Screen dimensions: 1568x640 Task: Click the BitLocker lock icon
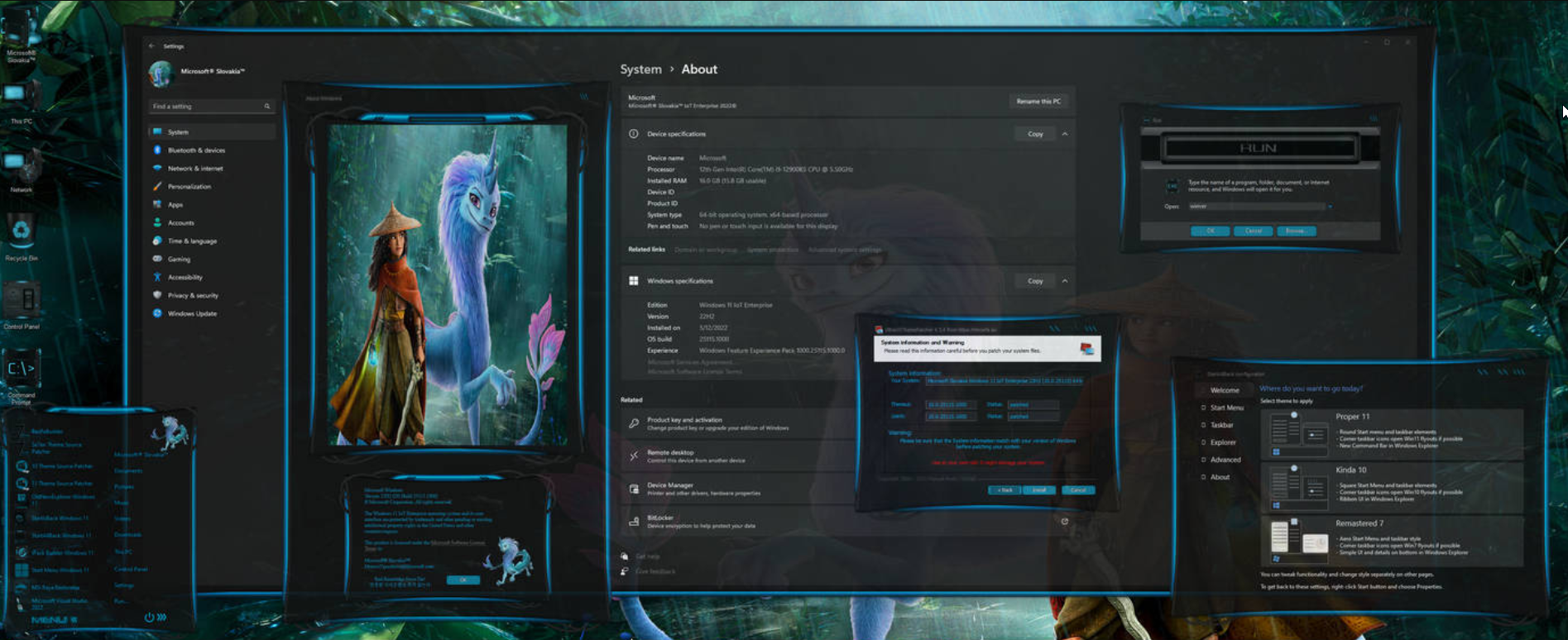pyautogui.click(x=633, y=521)
